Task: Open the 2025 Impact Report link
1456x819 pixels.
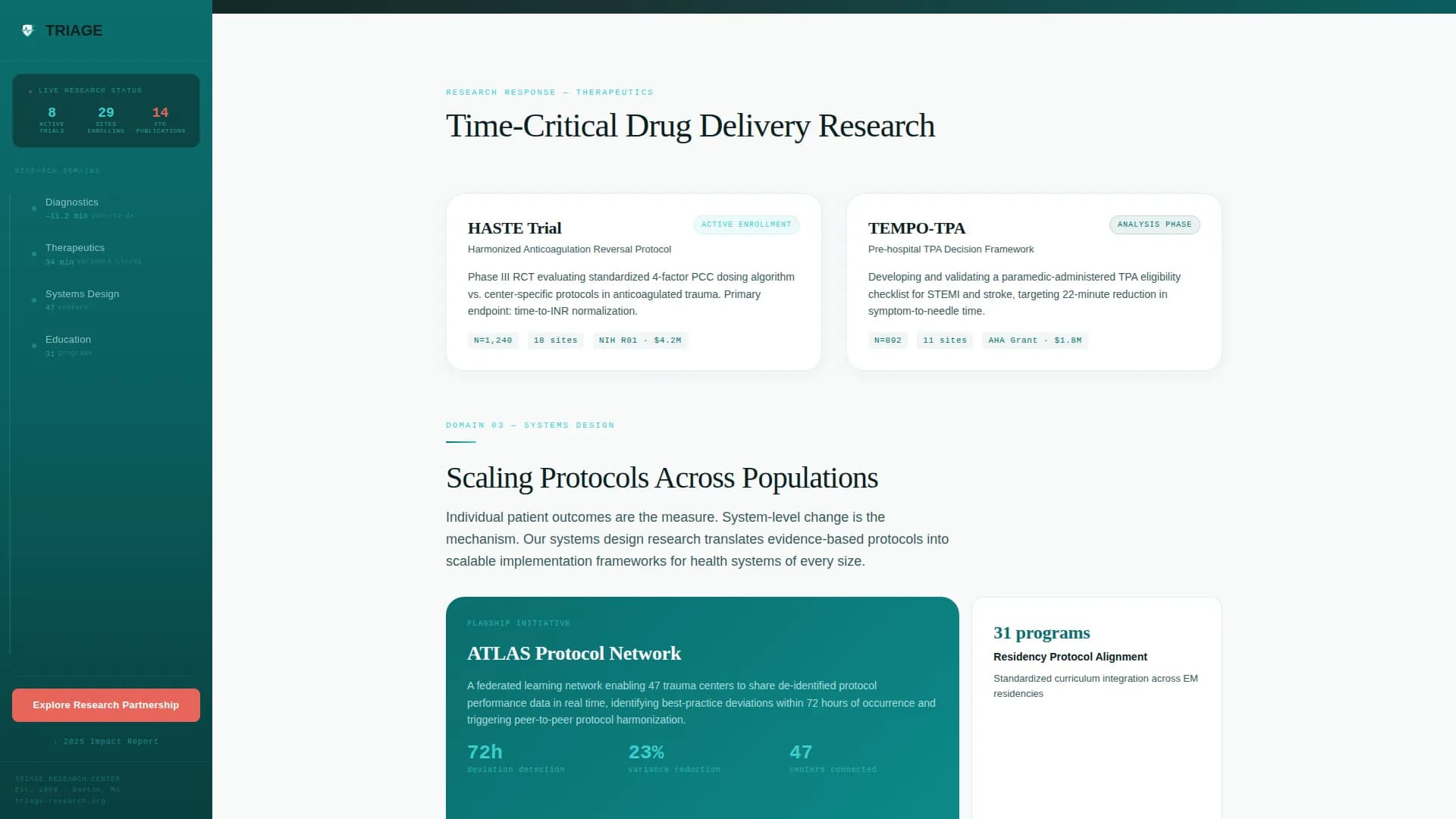Action: [x=106, y=742]
